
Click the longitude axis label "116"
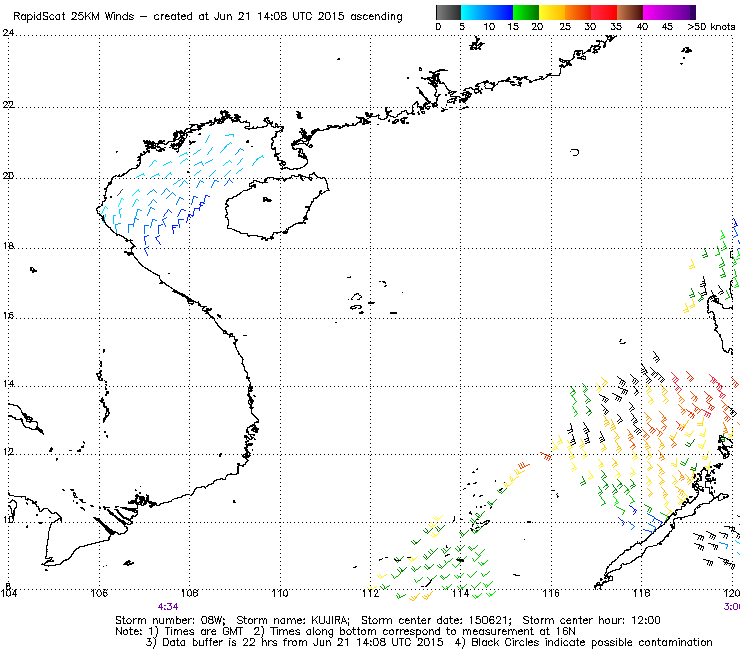(551, 593)
